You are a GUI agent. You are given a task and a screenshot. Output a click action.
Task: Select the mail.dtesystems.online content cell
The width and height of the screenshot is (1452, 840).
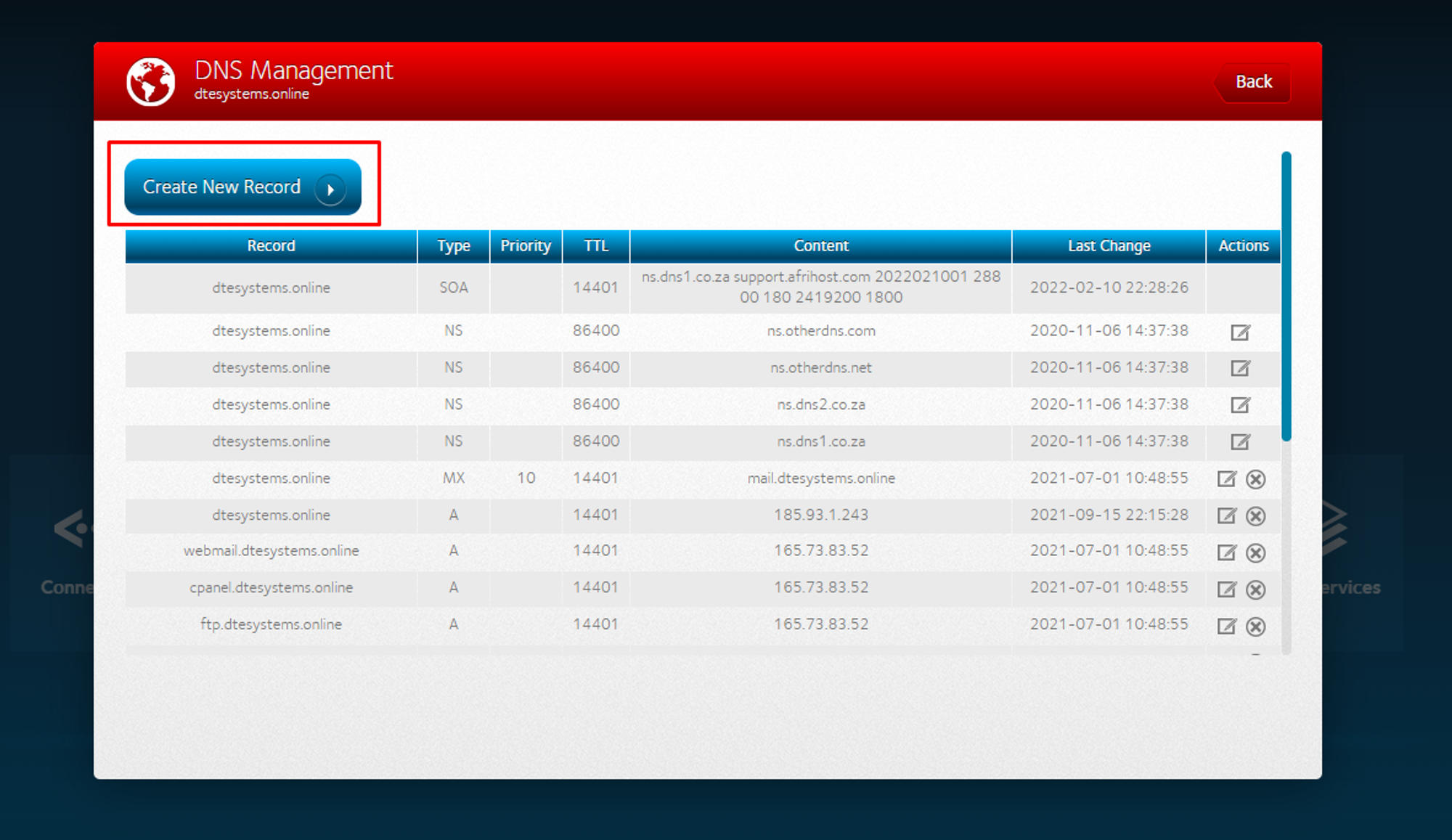coord(821,478)
